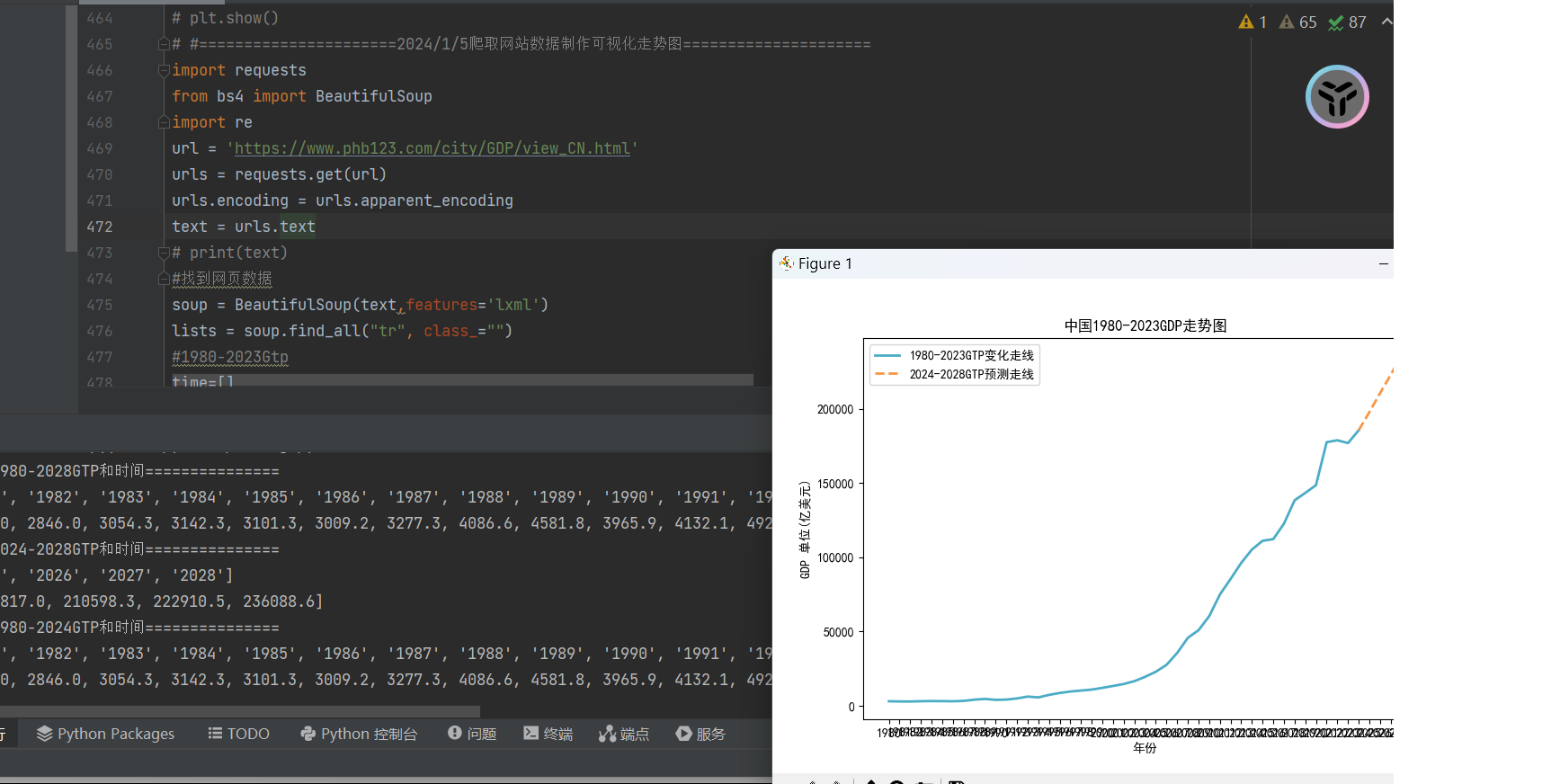Toggle the fold marker at line 473
Image resolution: width=1560 pixels, height=784 pixels.
pyautogui.click(x=164, y=253)
